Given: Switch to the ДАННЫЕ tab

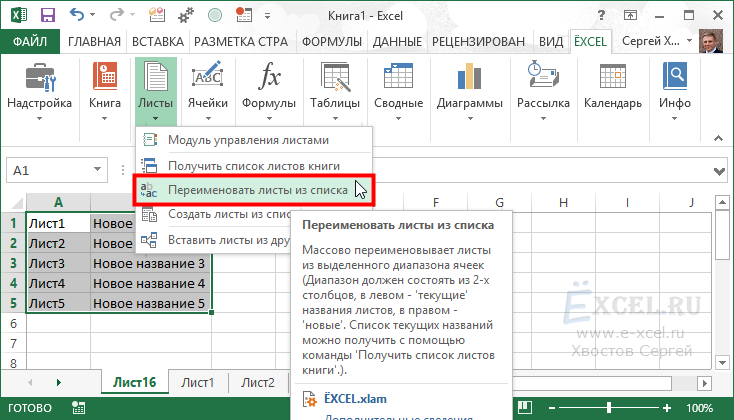Looking at the screenshot, I should coord(397,42).
